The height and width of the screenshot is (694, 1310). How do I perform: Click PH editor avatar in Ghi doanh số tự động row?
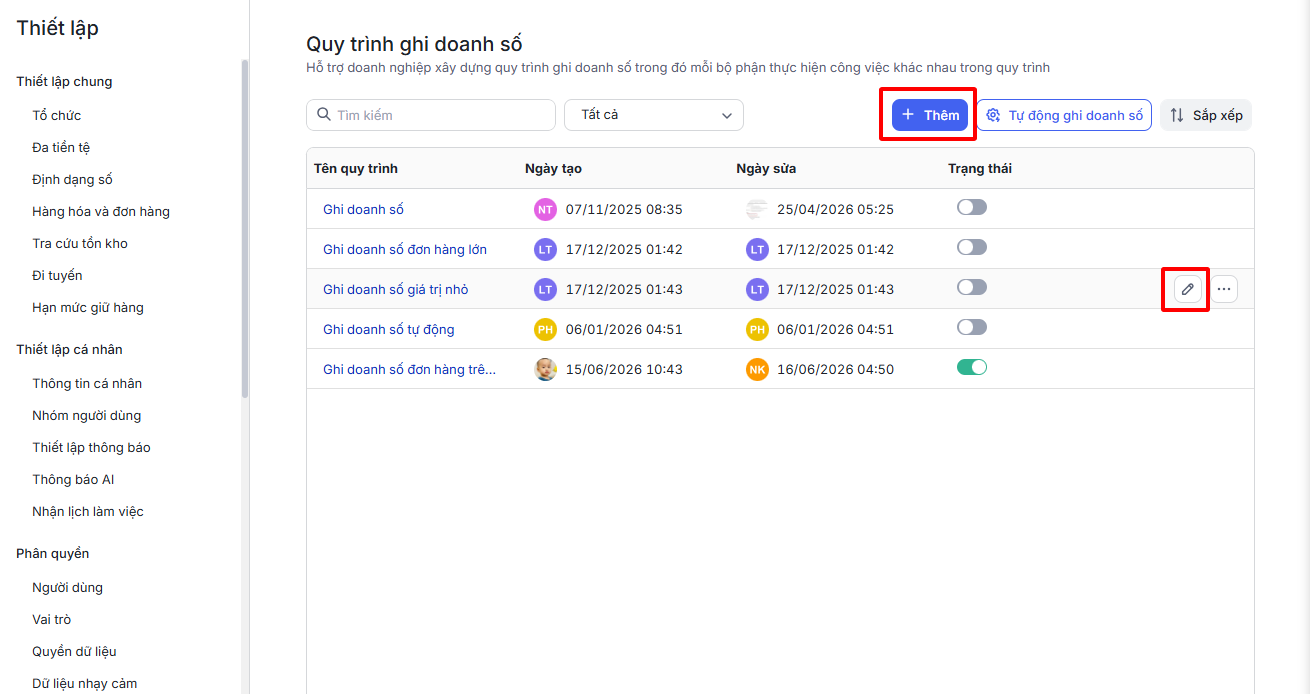pos(757,329)
